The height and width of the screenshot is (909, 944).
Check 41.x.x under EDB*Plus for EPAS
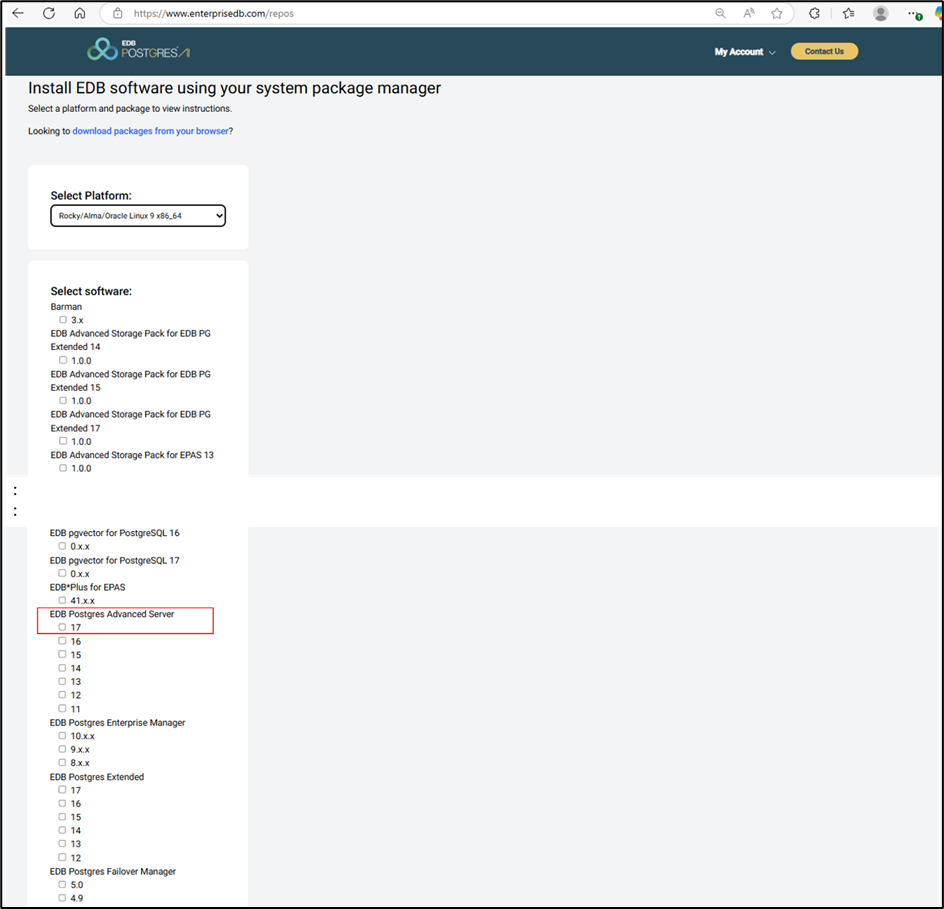pos(62,600)
